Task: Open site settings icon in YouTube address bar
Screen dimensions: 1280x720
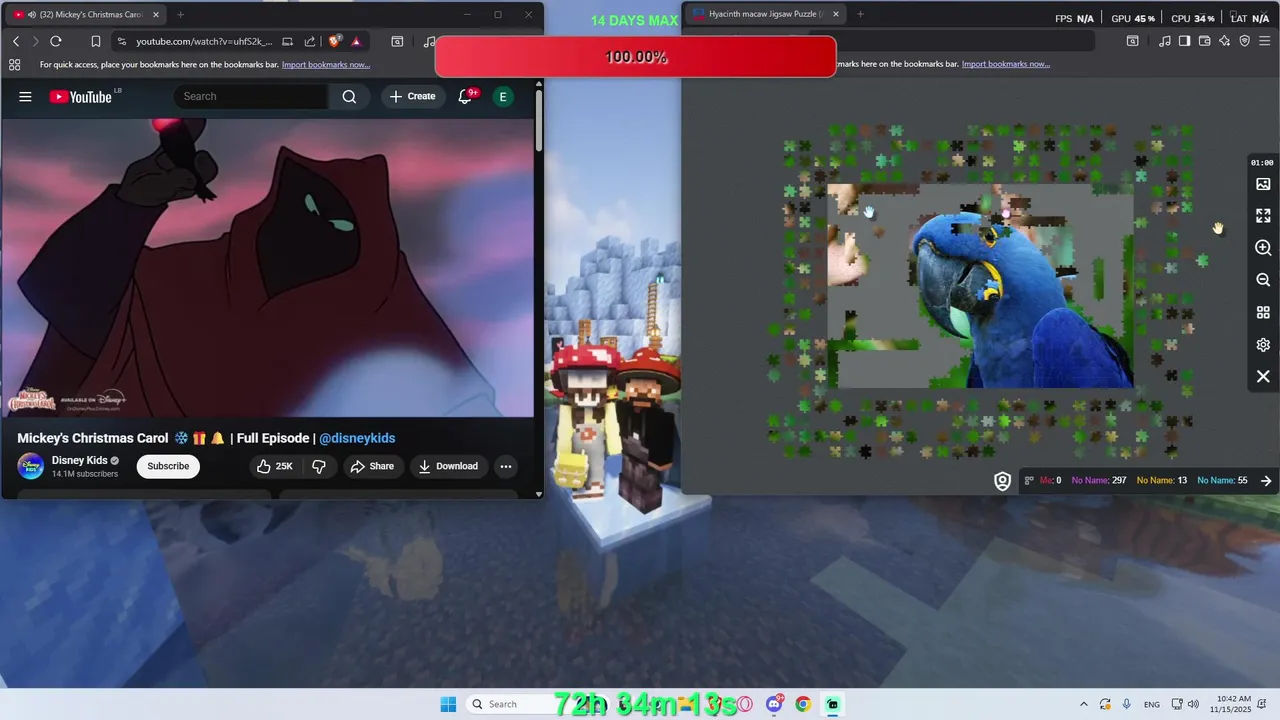Action: pos(122,41)
